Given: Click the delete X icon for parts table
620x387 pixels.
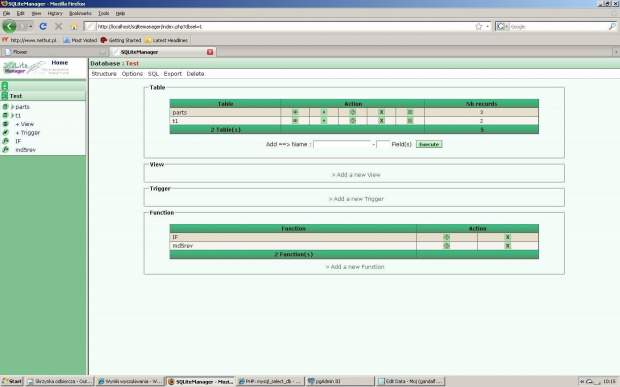Looking at the screenshot, I should [381, 112].
